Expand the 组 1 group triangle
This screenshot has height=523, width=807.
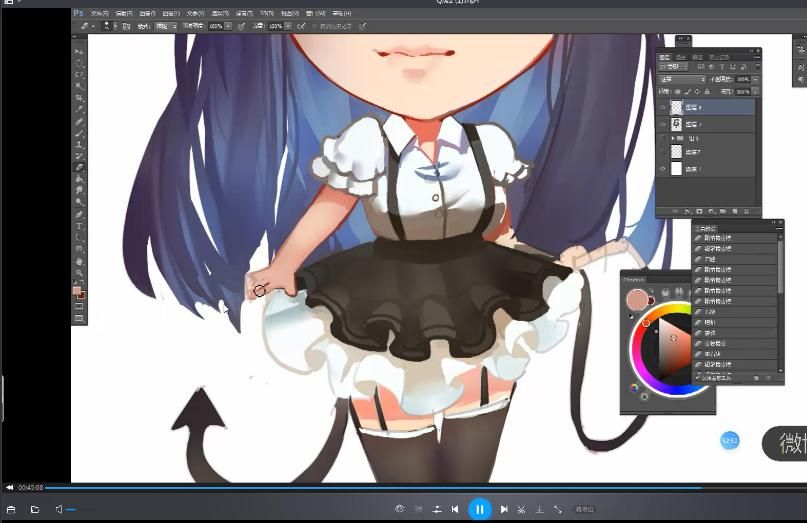[x=673, y=138]
